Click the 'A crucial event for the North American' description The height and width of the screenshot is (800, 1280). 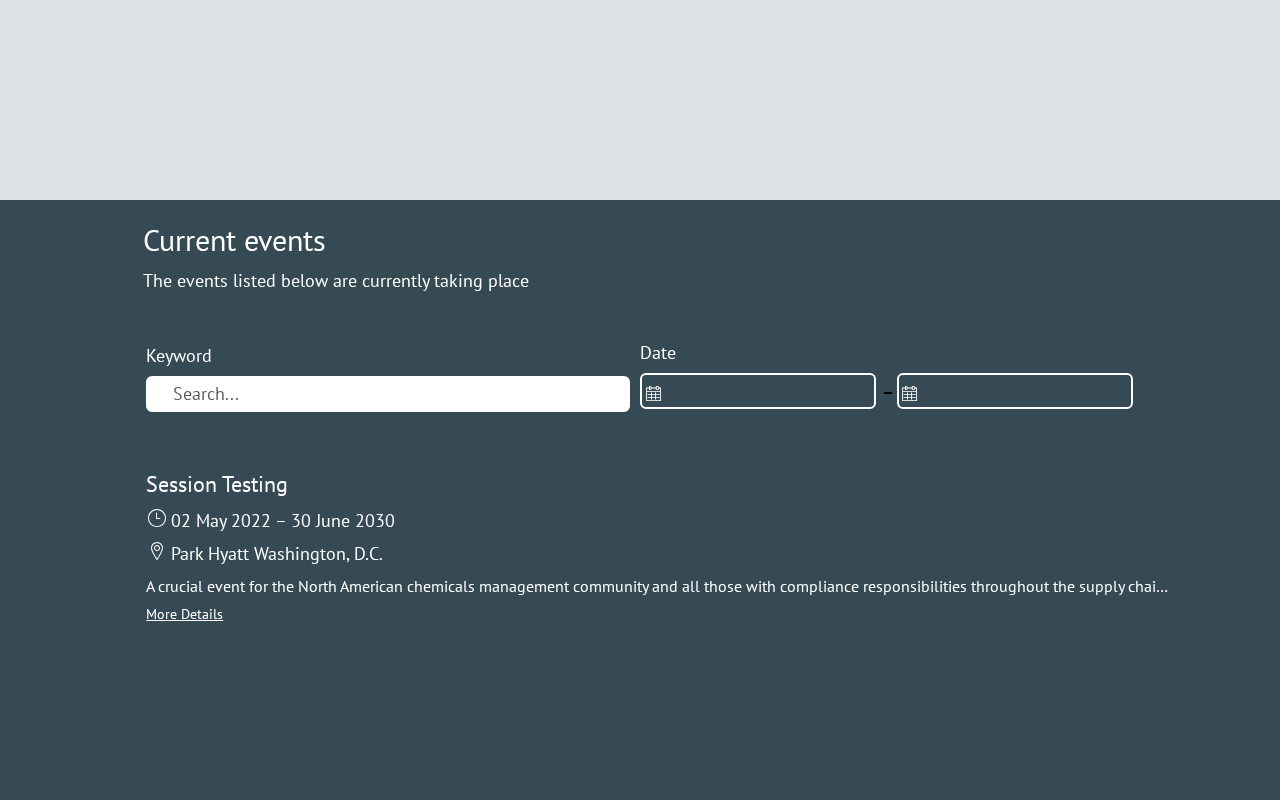click(657, 587)
